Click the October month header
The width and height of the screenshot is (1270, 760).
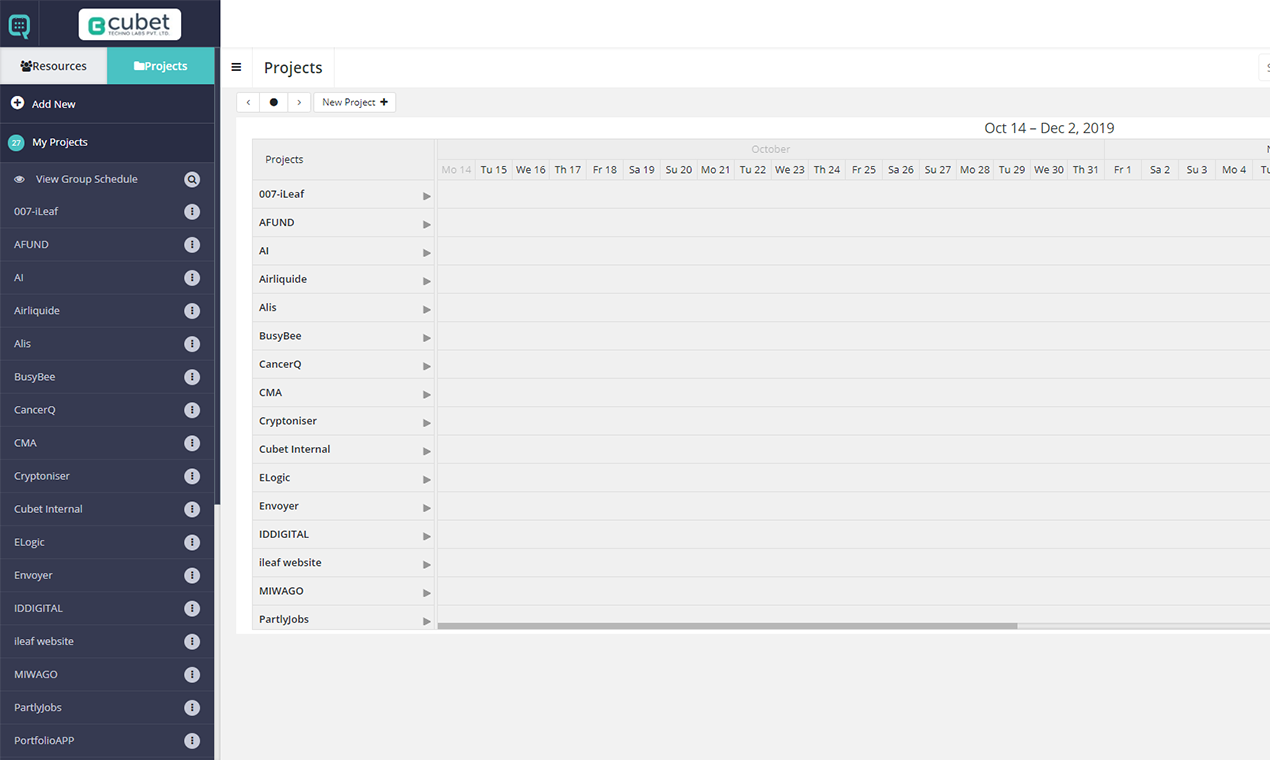tap(771, 149)
